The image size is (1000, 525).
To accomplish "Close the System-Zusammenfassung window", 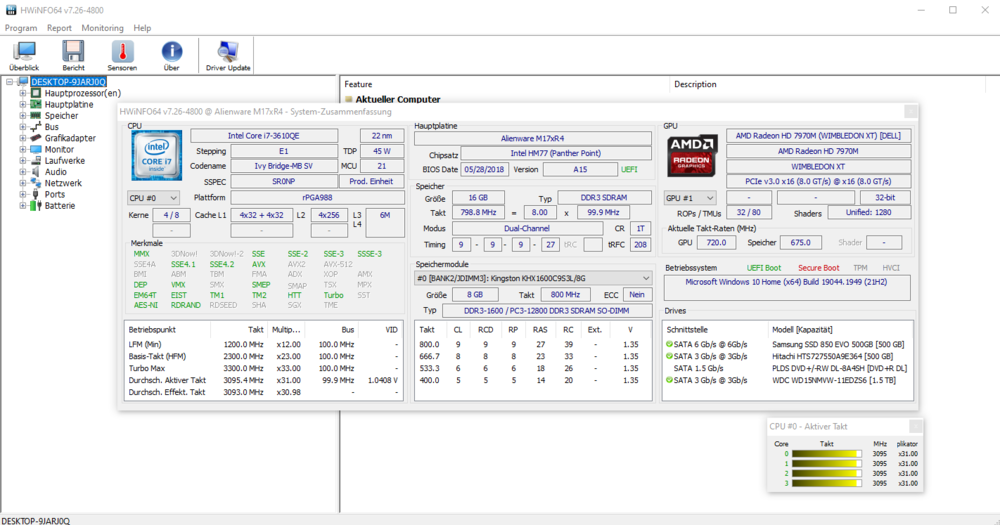I will click(910, 112).
